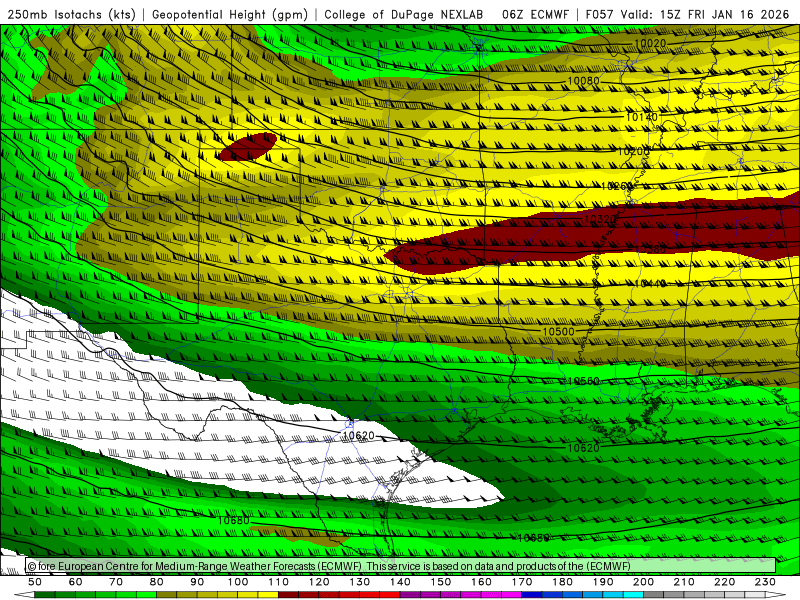Click the 10020 height contour label
Image resolution: width=800 pixels, height=600 pixels.
(x=651, y=43)
